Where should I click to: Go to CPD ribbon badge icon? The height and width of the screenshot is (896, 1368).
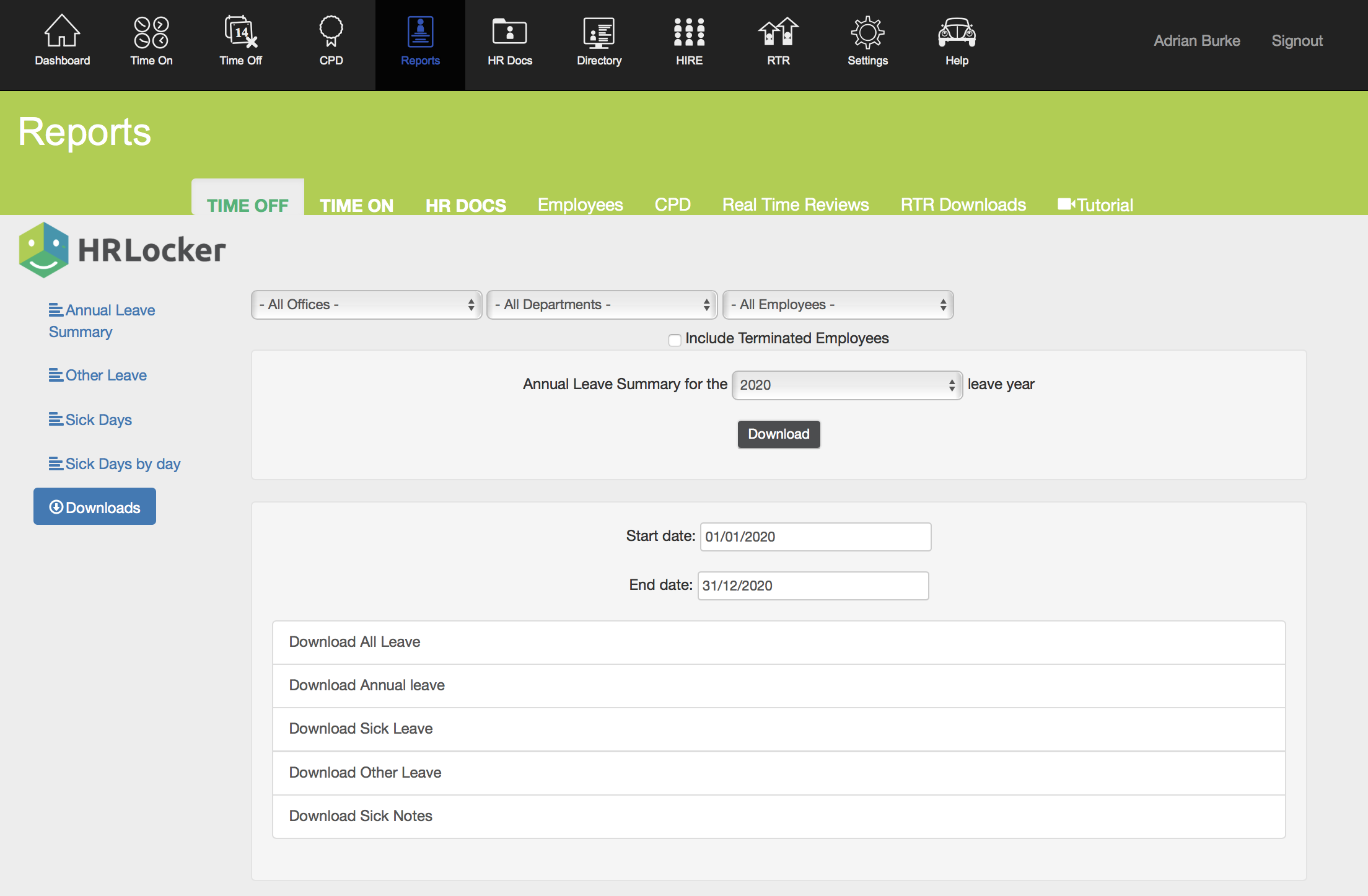click(331, 32)
